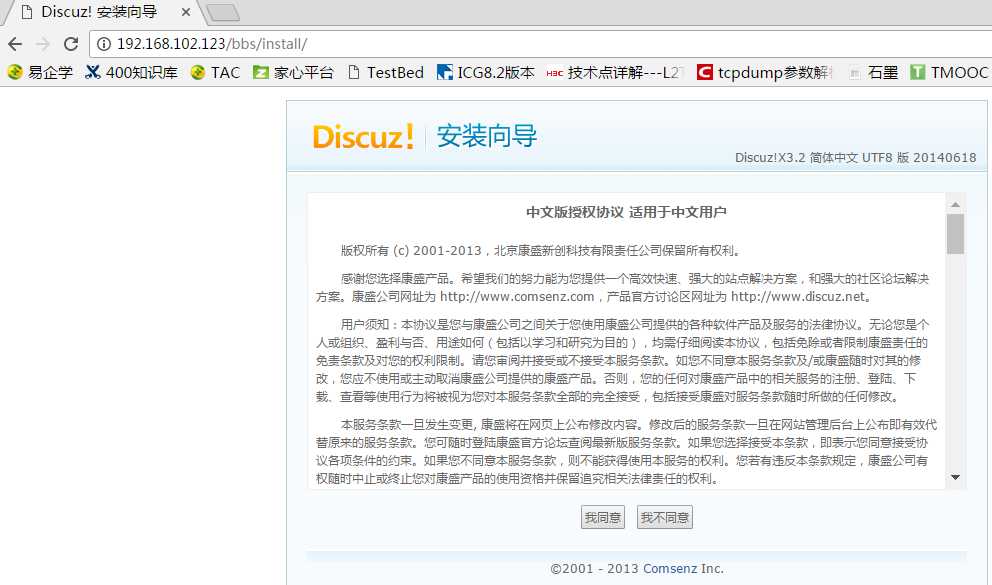Click the license scrollbar up arrow
This screenshot has height=585, width=992.
coord(955,204)
